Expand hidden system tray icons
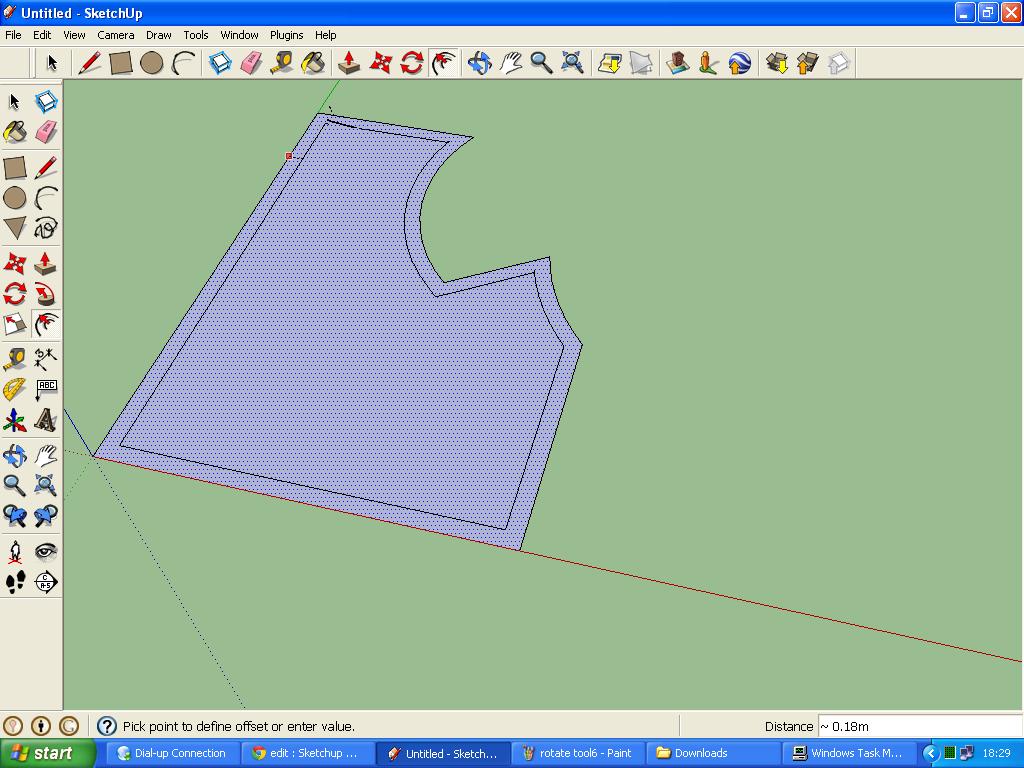The width and height of the screenshot is (1024, 768). coord(931,753)
